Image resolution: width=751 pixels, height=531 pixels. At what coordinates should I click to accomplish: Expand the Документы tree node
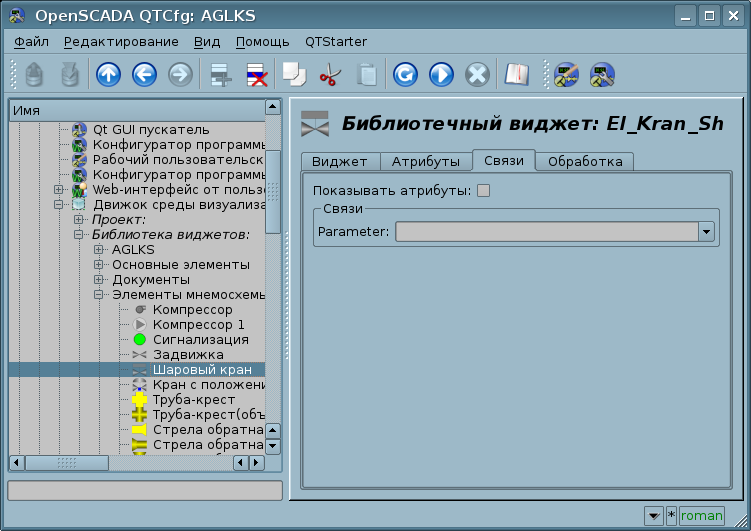click(x=99, y=280)
